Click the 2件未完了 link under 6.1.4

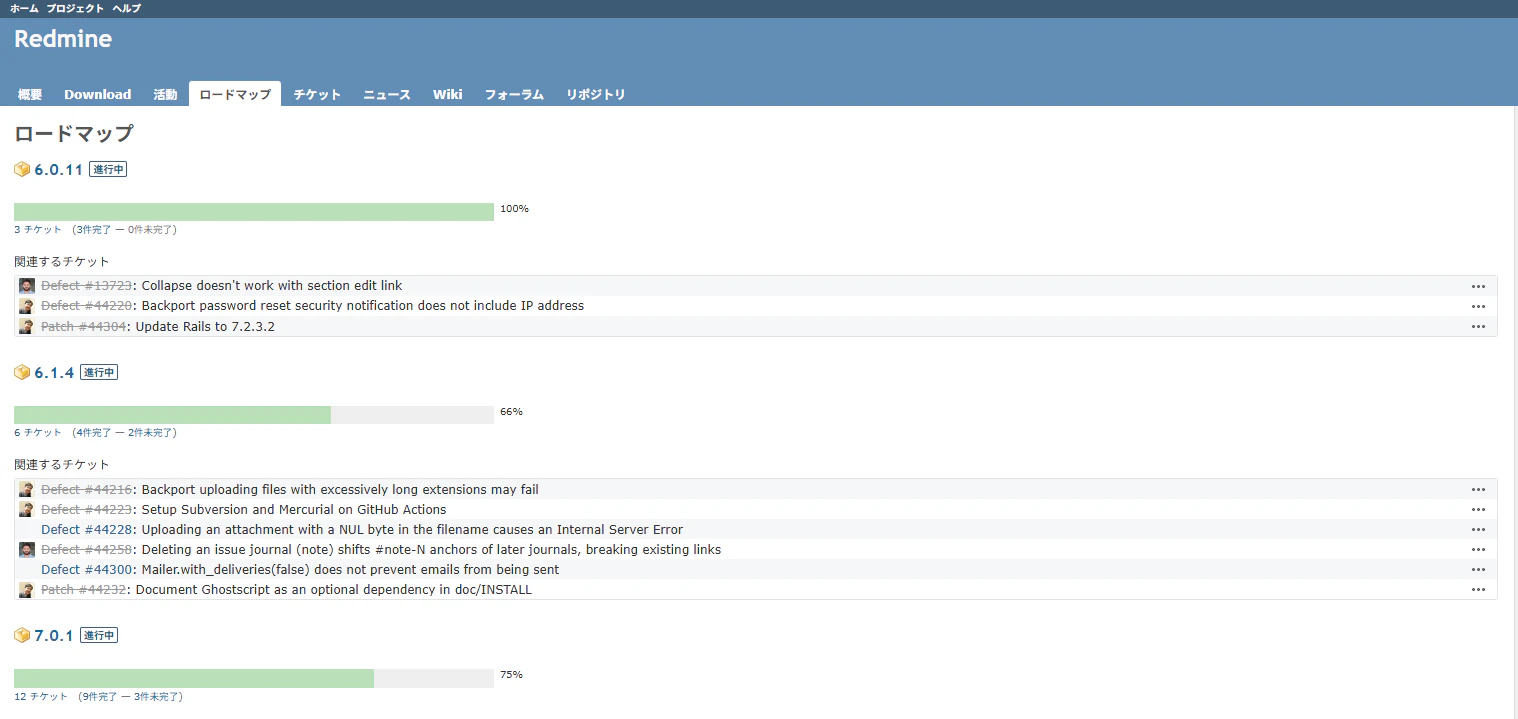[149, 433]
